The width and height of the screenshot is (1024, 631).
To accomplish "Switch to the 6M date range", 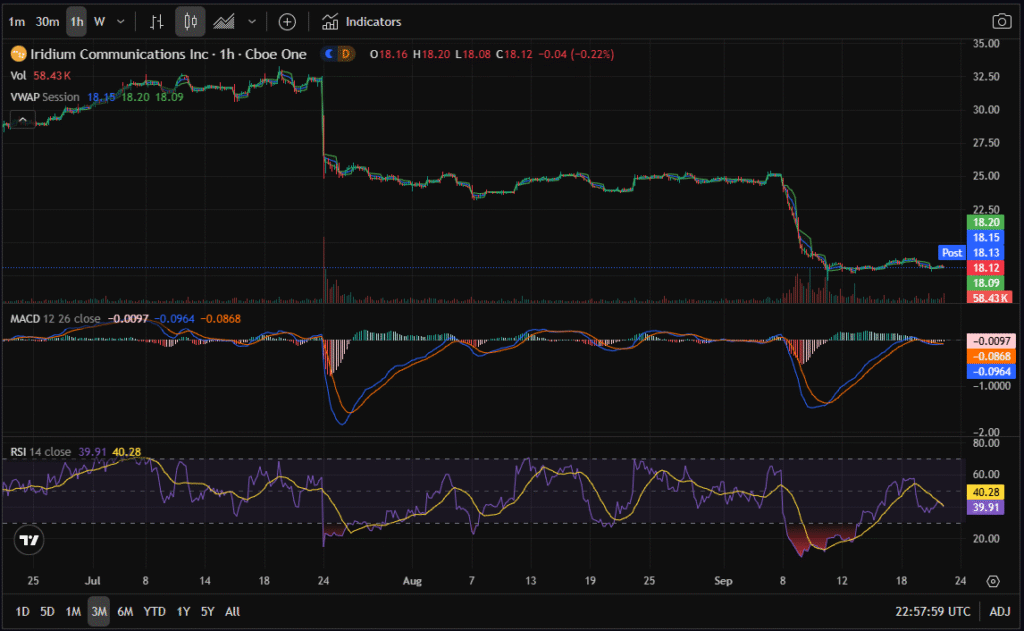I will [x=125, y=611].
